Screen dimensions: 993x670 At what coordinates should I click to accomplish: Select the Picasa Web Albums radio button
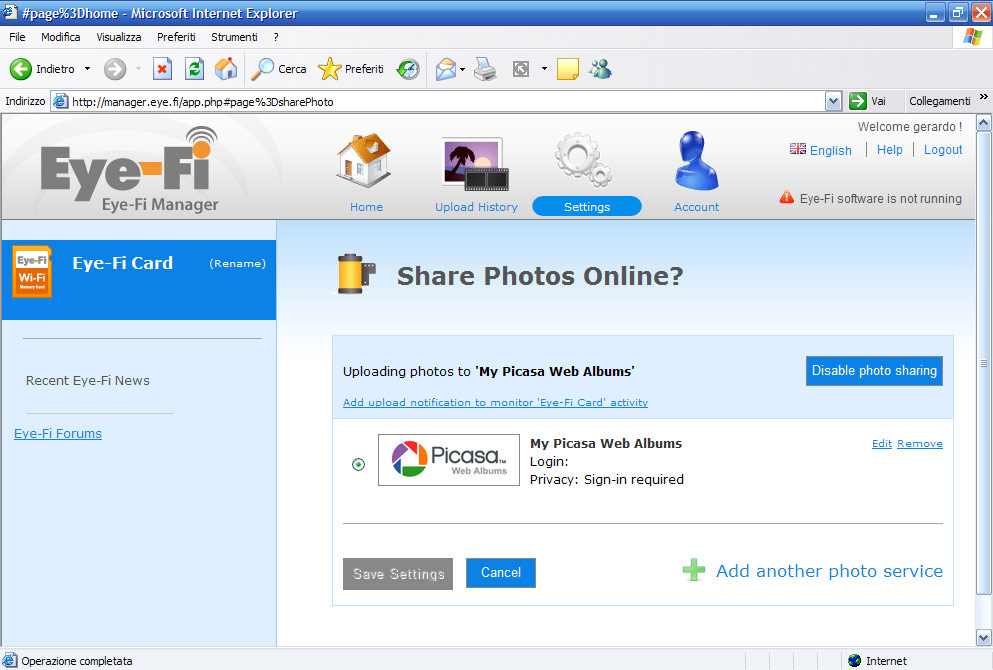[x=358, y=465]
